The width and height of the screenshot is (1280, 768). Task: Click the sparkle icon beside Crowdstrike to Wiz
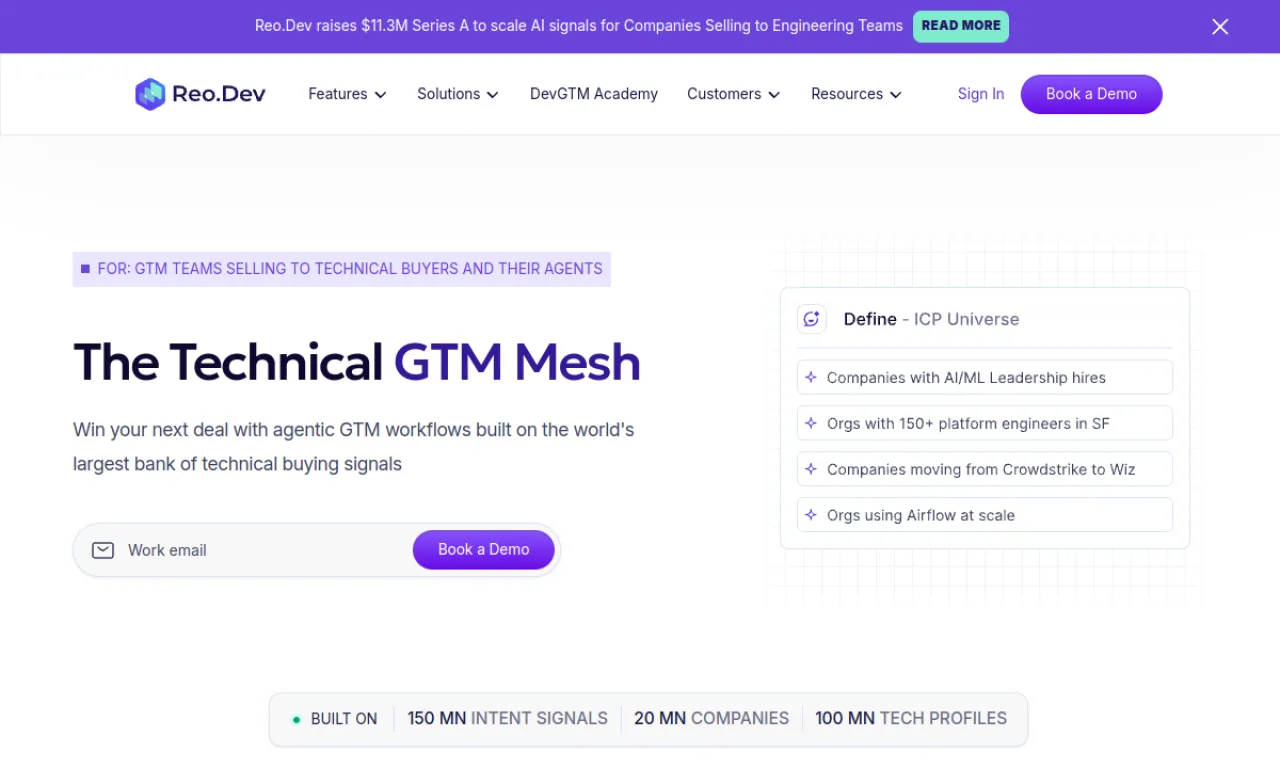coord(811,470)
